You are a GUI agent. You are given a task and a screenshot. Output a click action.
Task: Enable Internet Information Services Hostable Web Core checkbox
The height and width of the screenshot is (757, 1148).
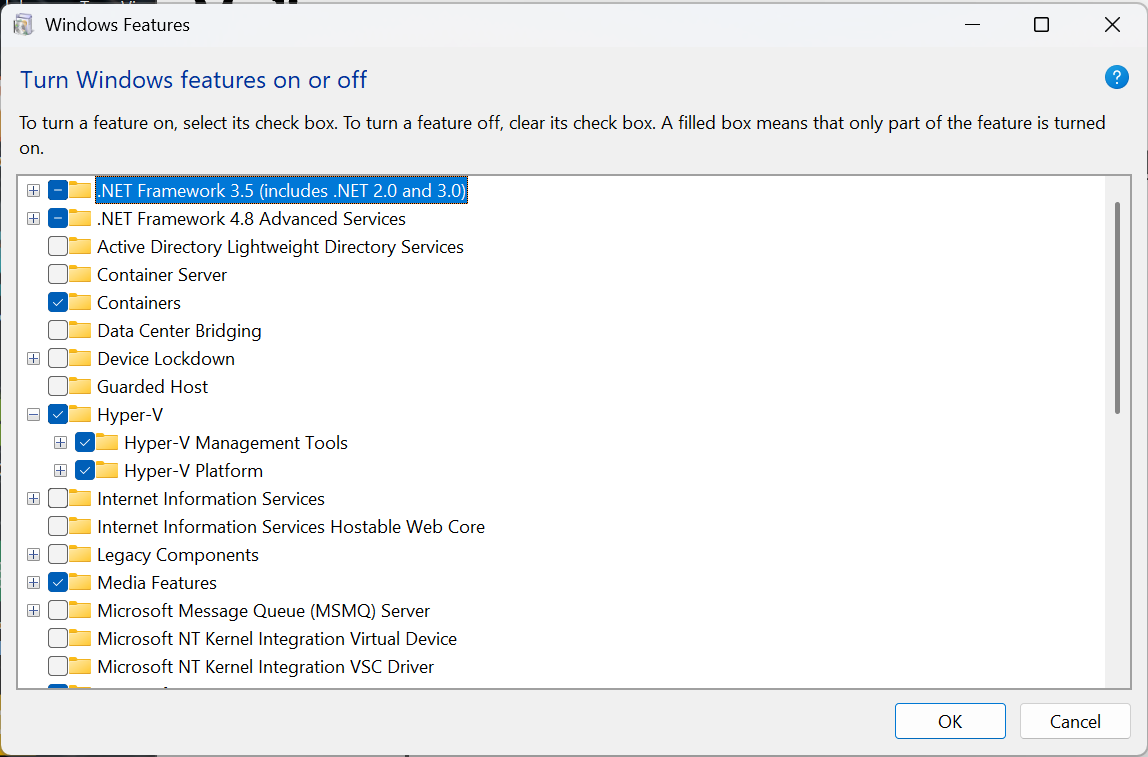click(58, 526)
